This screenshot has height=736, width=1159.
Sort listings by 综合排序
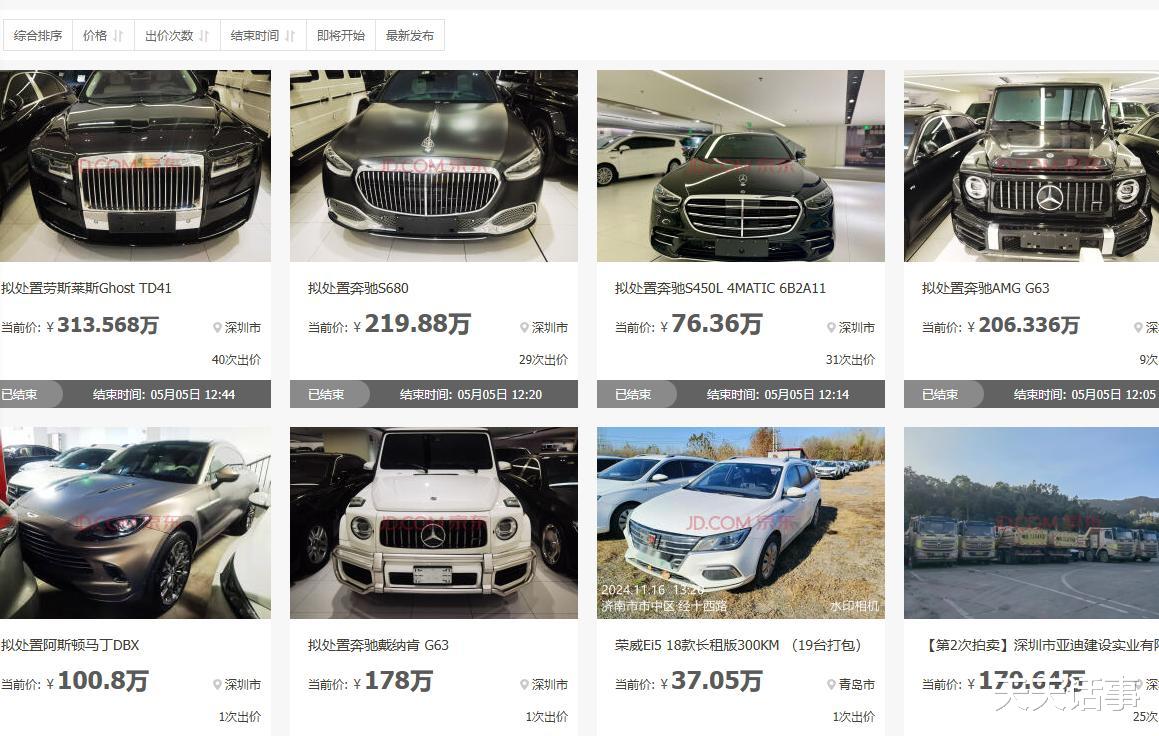click(38, 35)
